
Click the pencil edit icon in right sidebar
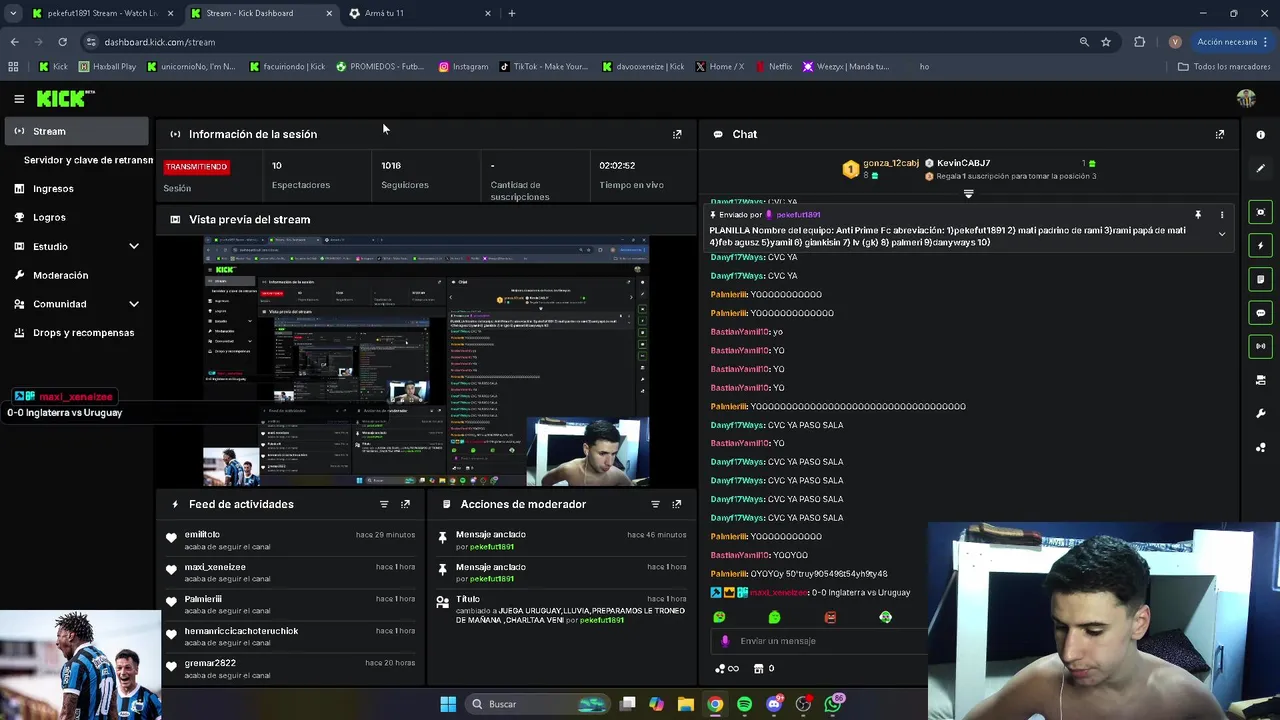click(x=1260, y=168)
